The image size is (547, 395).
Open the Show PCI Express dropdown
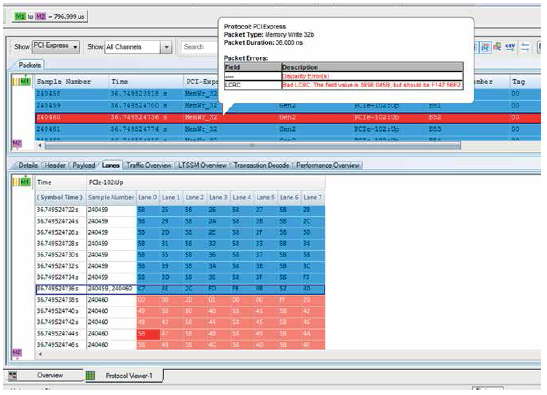56,46
